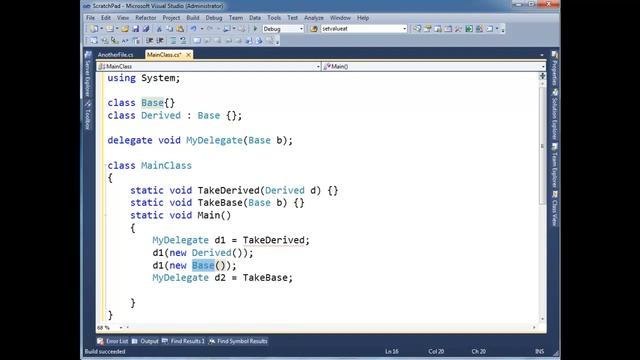Close the MainClass.cs* tab
Viewport: 640px width, 360px height.
pos(189,55)
